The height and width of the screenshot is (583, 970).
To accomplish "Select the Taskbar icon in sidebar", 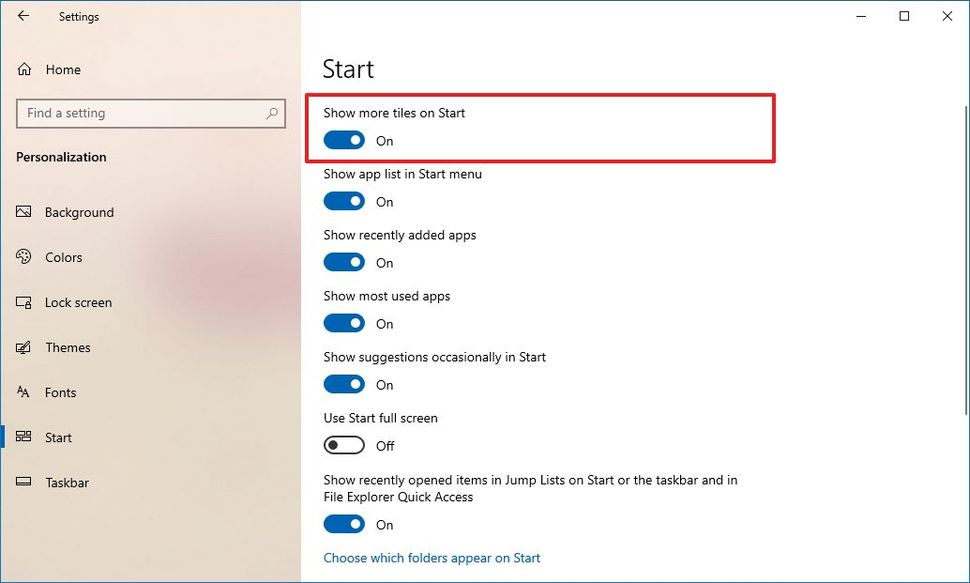I will 24,482.
